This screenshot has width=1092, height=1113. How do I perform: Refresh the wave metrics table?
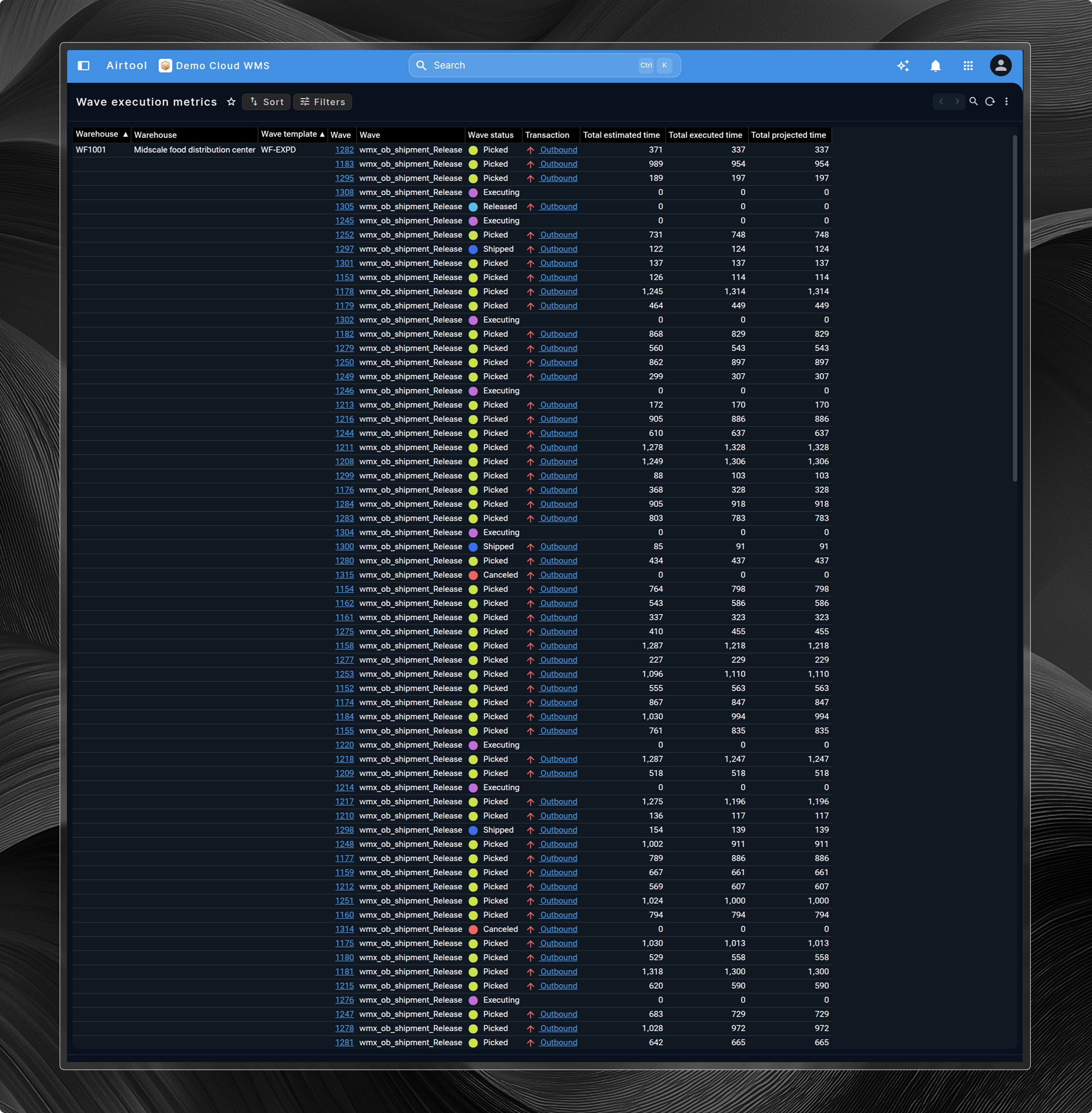(x=990, y=101)
